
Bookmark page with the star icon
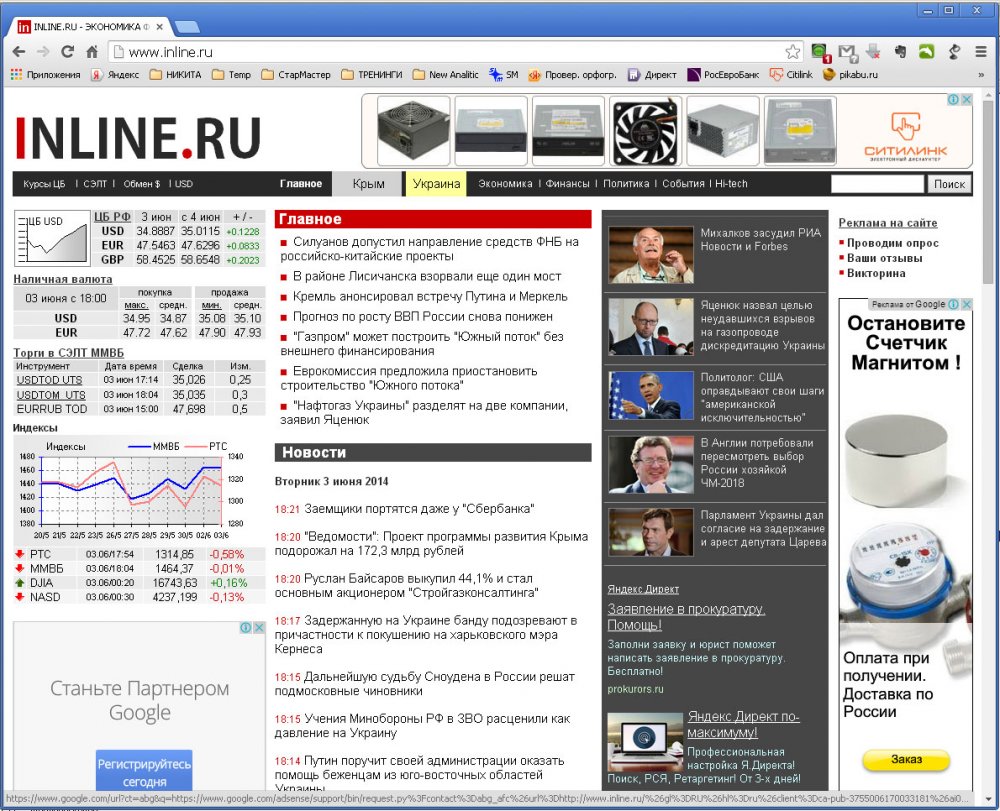pos(792,52)
